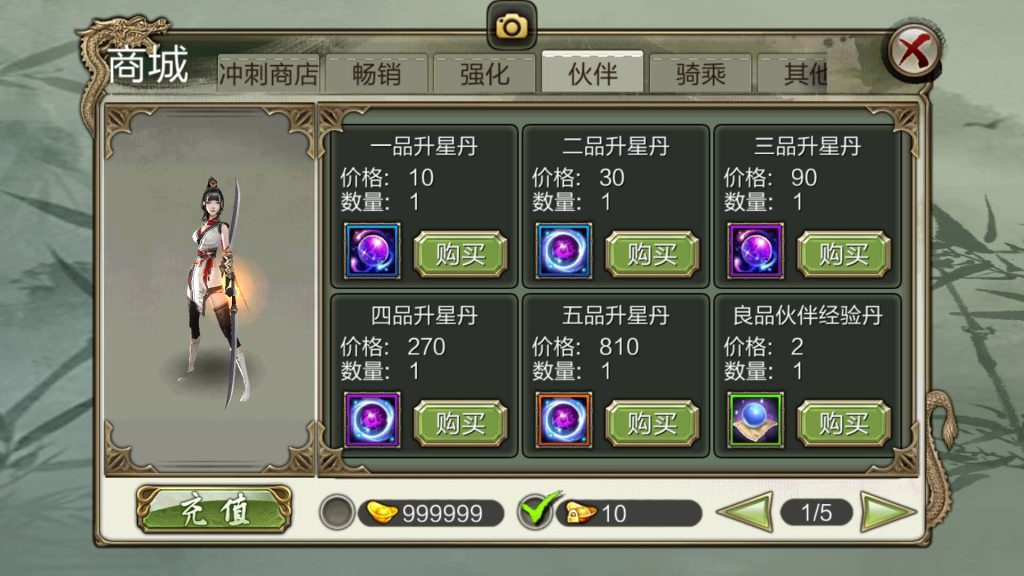Screen dimensions: 1024x576
Task: Open the 冲刺商店 tab
Action: (268, 74)
